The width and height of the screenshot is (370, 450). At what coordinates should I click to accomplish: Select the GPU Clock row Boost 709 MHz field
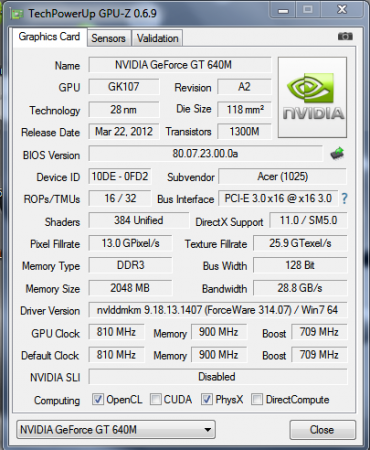[x=319, y=332]
